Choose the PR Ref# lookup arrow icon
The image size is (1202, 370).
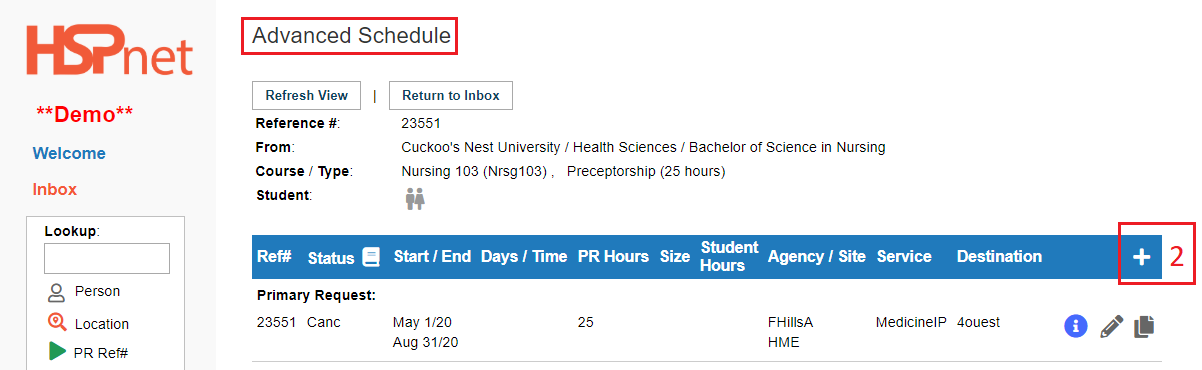[x=57, y=352]
